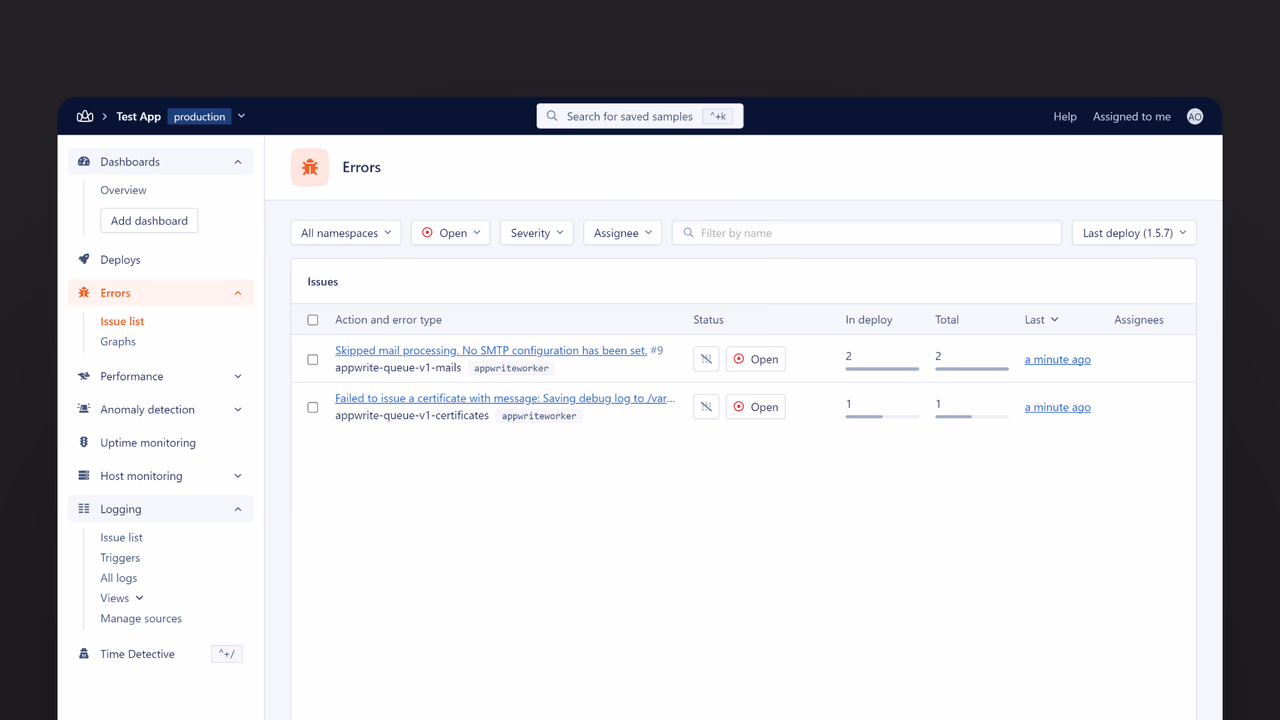Open the Skipped mail processing issue link
This screenshot has width=1280, height=720.
tap(491, 350)
